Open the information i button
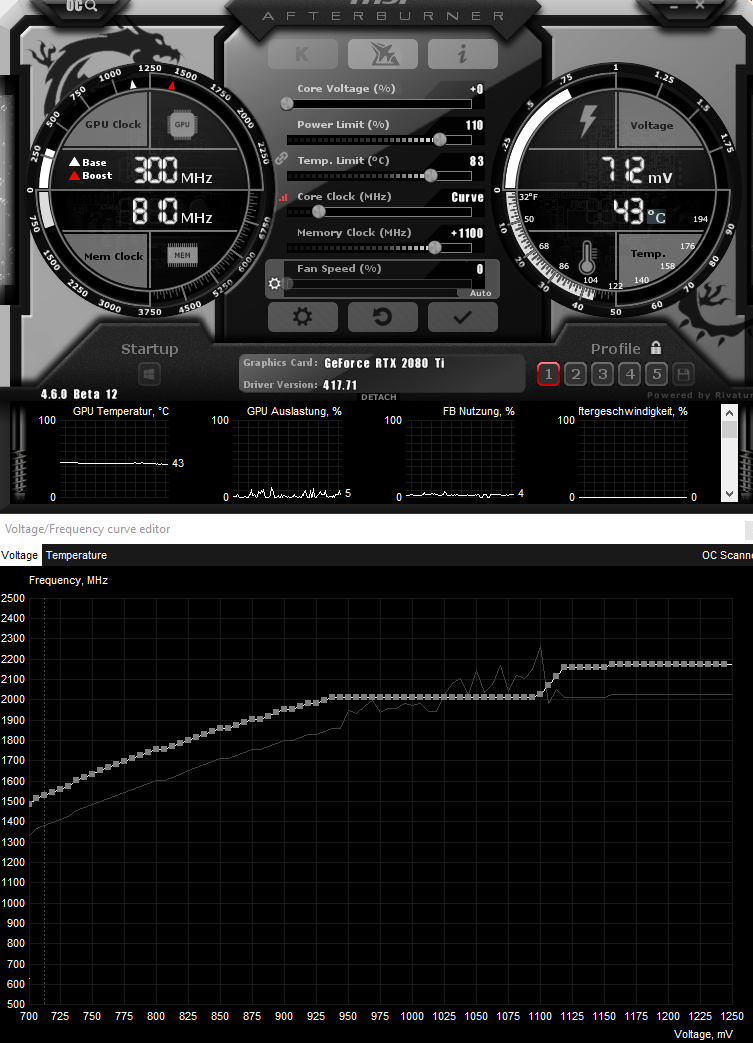Viewport: 753px width, 1043px height. pos(462,54)
